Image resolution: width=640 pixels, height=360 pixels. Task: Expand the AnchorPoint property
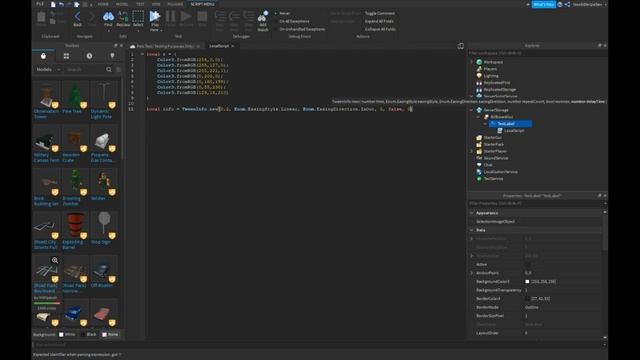click(472, 273)
